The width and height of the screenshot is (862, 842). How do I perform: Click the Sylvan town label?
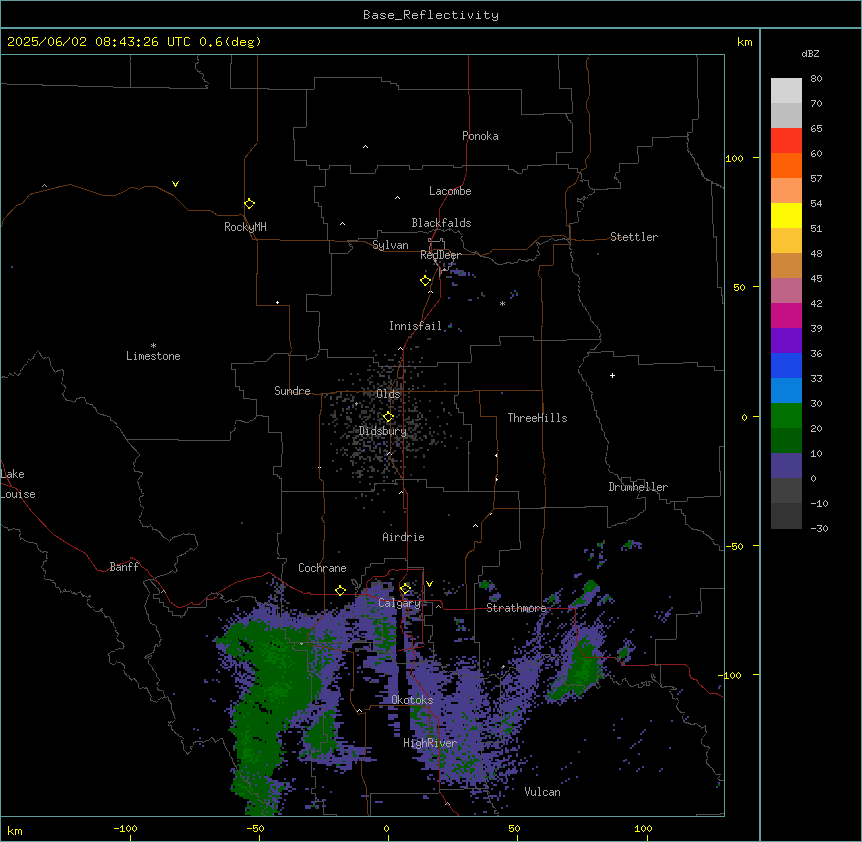[390, 245]
